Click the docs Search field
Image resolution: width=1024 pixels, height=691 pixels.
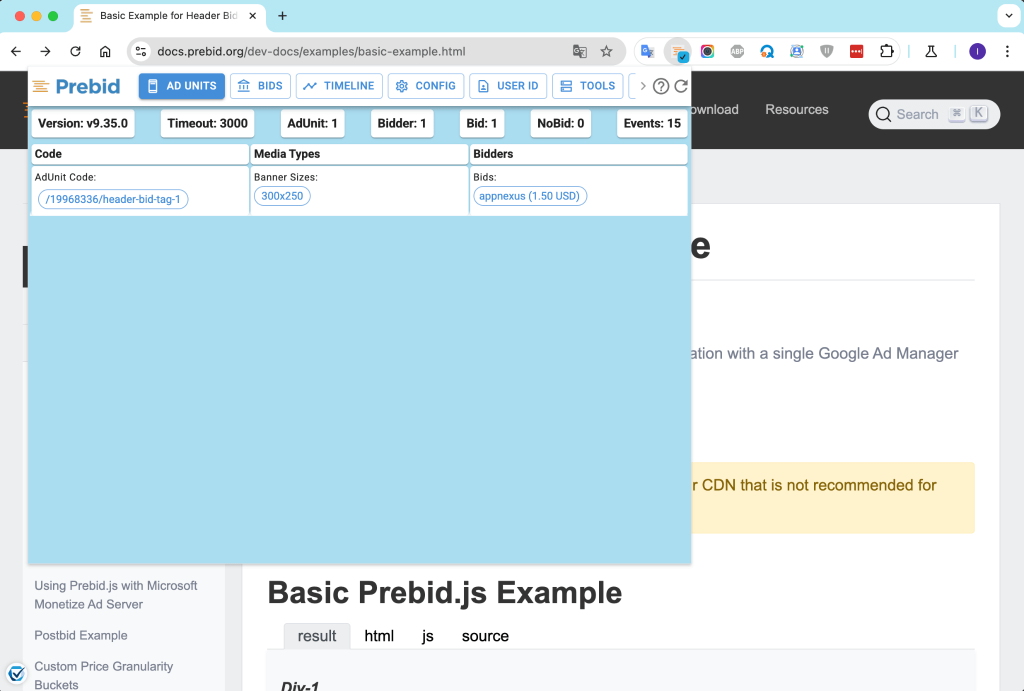pyautogui.click(x=917, y=114)
